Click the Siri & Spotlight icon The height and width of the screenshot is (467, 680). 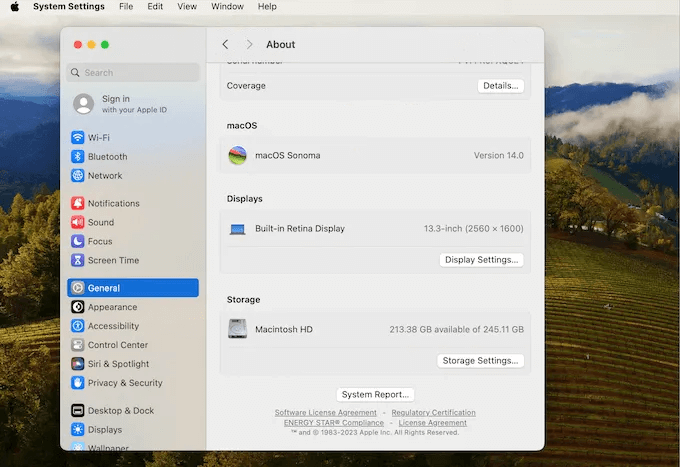78,364
